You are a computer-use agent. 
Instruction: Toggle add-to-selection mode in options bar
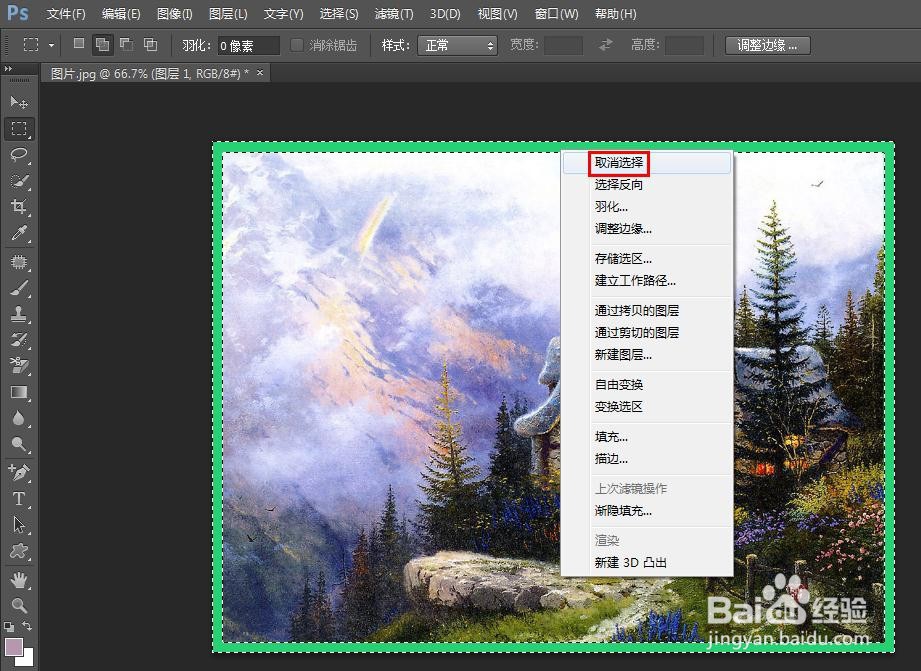point(101,44)
